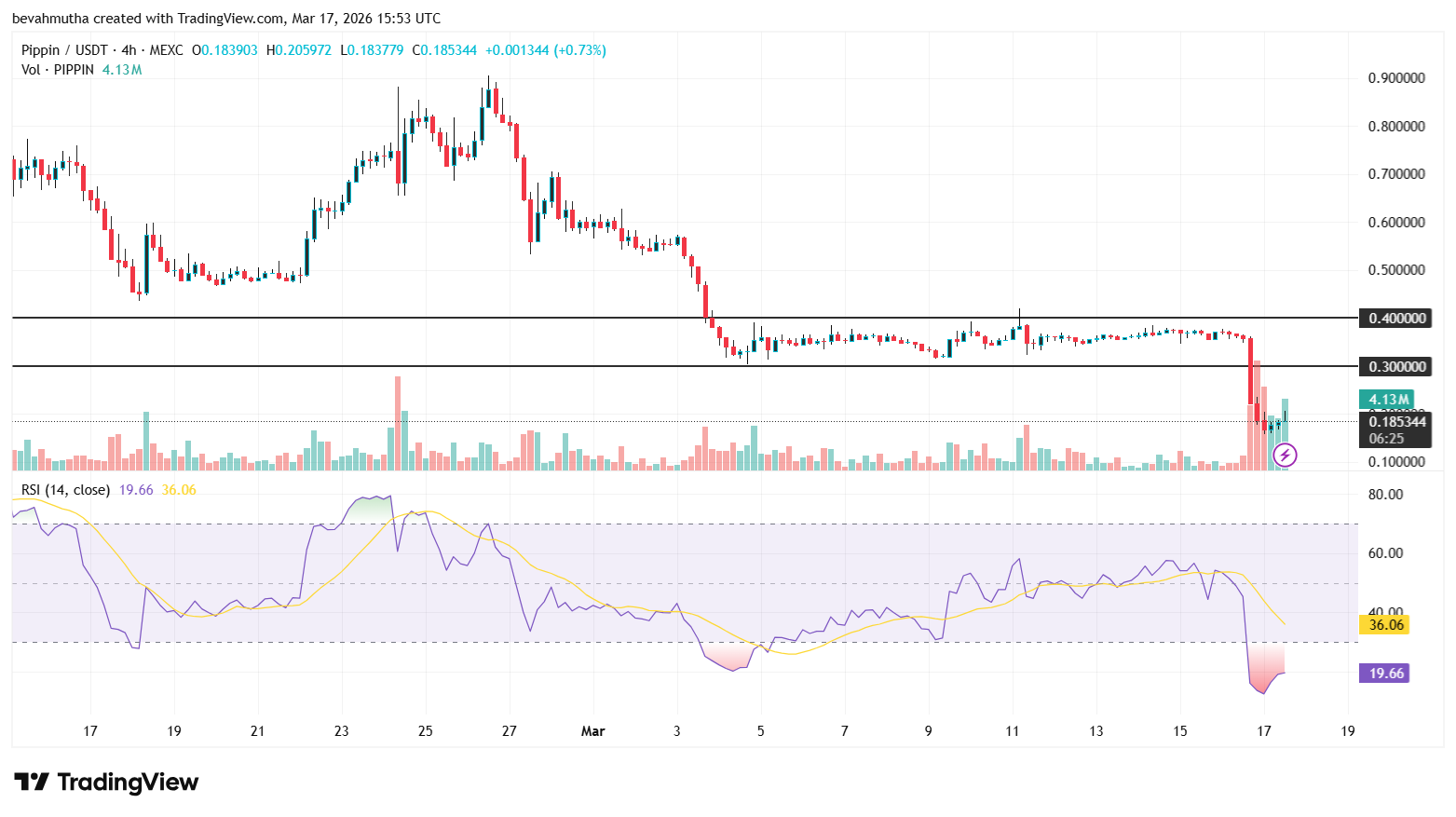Click the green C0.185344 close value in legend
This screenshot has width=1456, height=817.
pyautogui.click(x=444, y=50)
